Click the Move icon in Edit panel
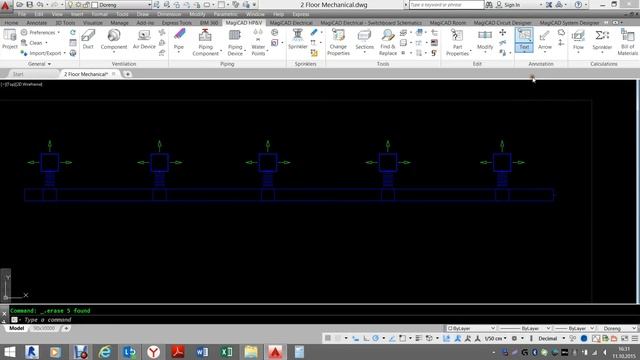The width and height of the screenshot is (640, 360). tap(502, 32)
